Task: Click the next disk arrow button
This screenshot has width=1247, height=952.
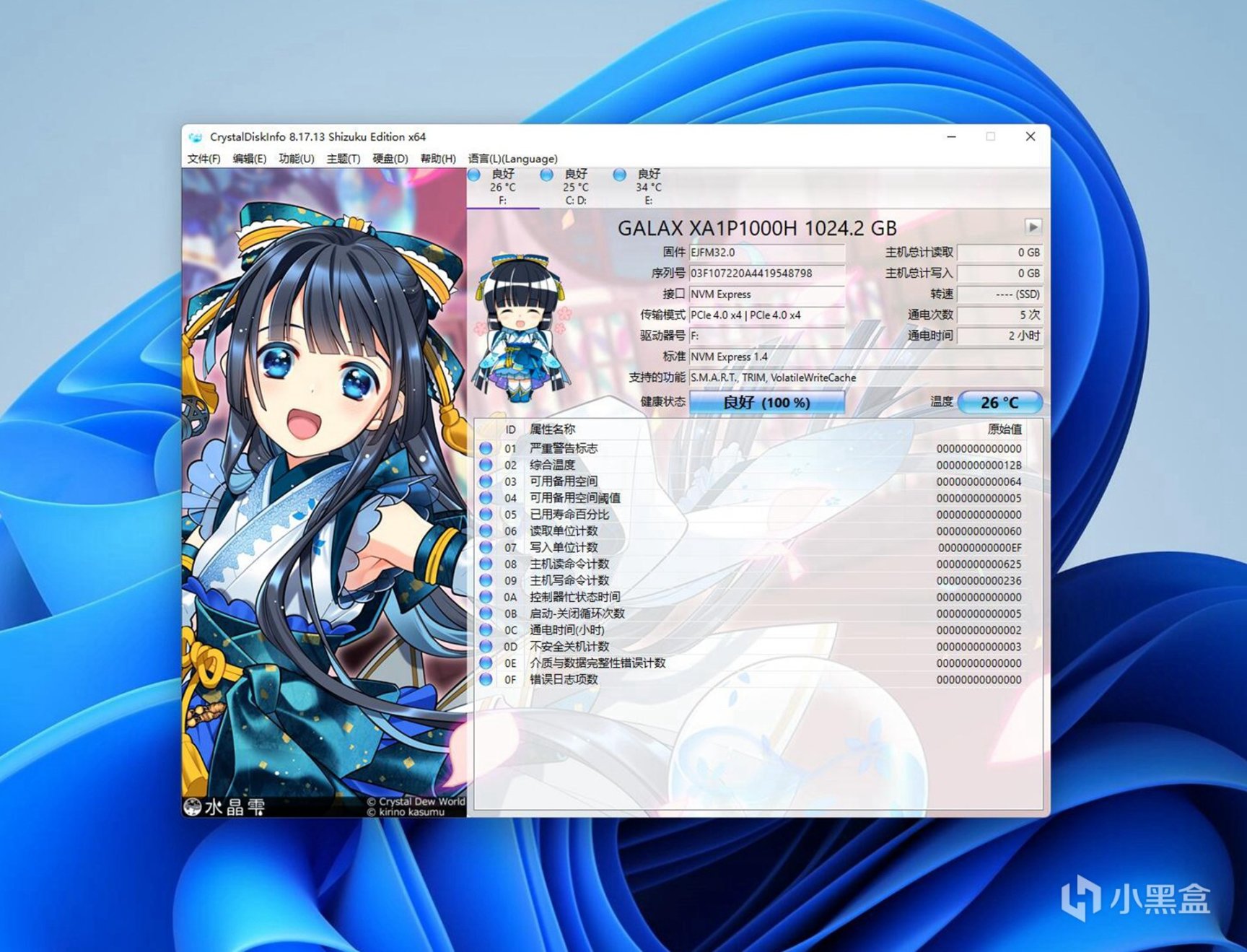Action: coord(1033,227)
